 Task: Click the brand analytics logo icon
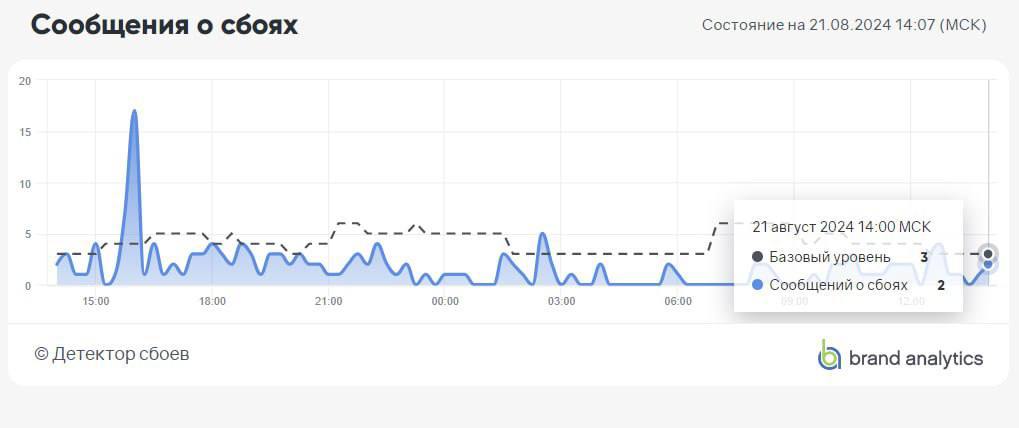pyautogui.click(x=829, y=355)
